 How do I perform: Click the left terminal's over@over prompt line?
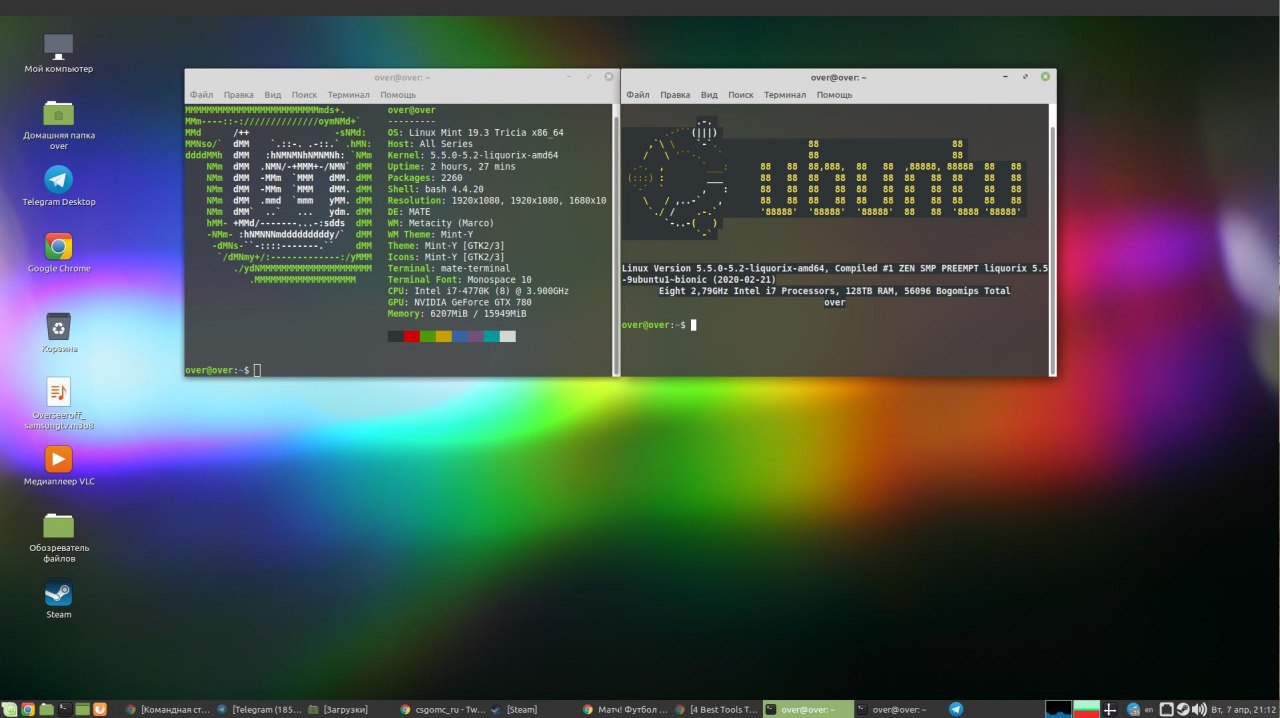(223, 370)
